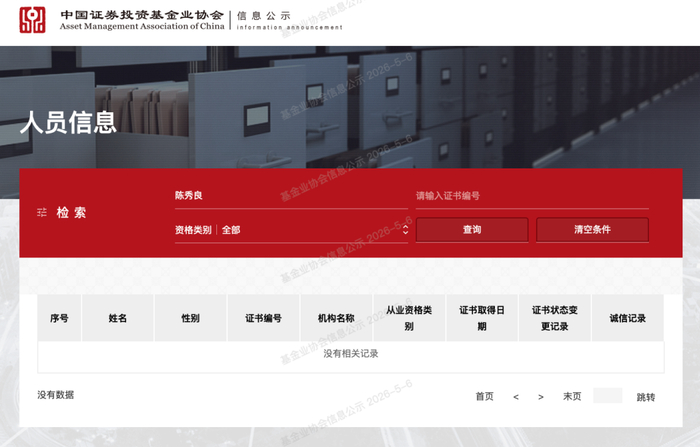
Task: Click the 查询 search button
Action: (472, 230)
